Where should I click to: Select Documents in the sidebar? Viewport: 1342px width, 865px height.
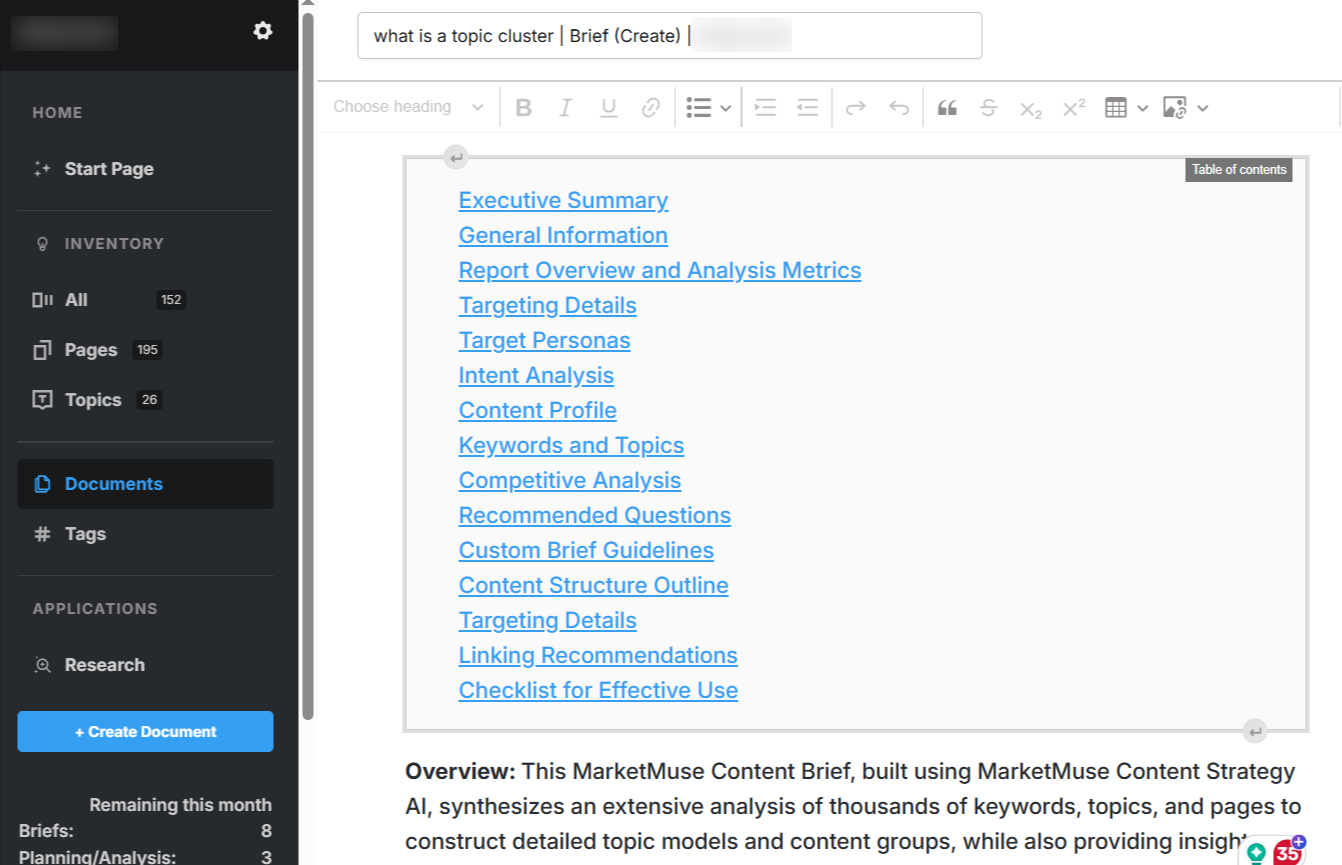[145, 484]
